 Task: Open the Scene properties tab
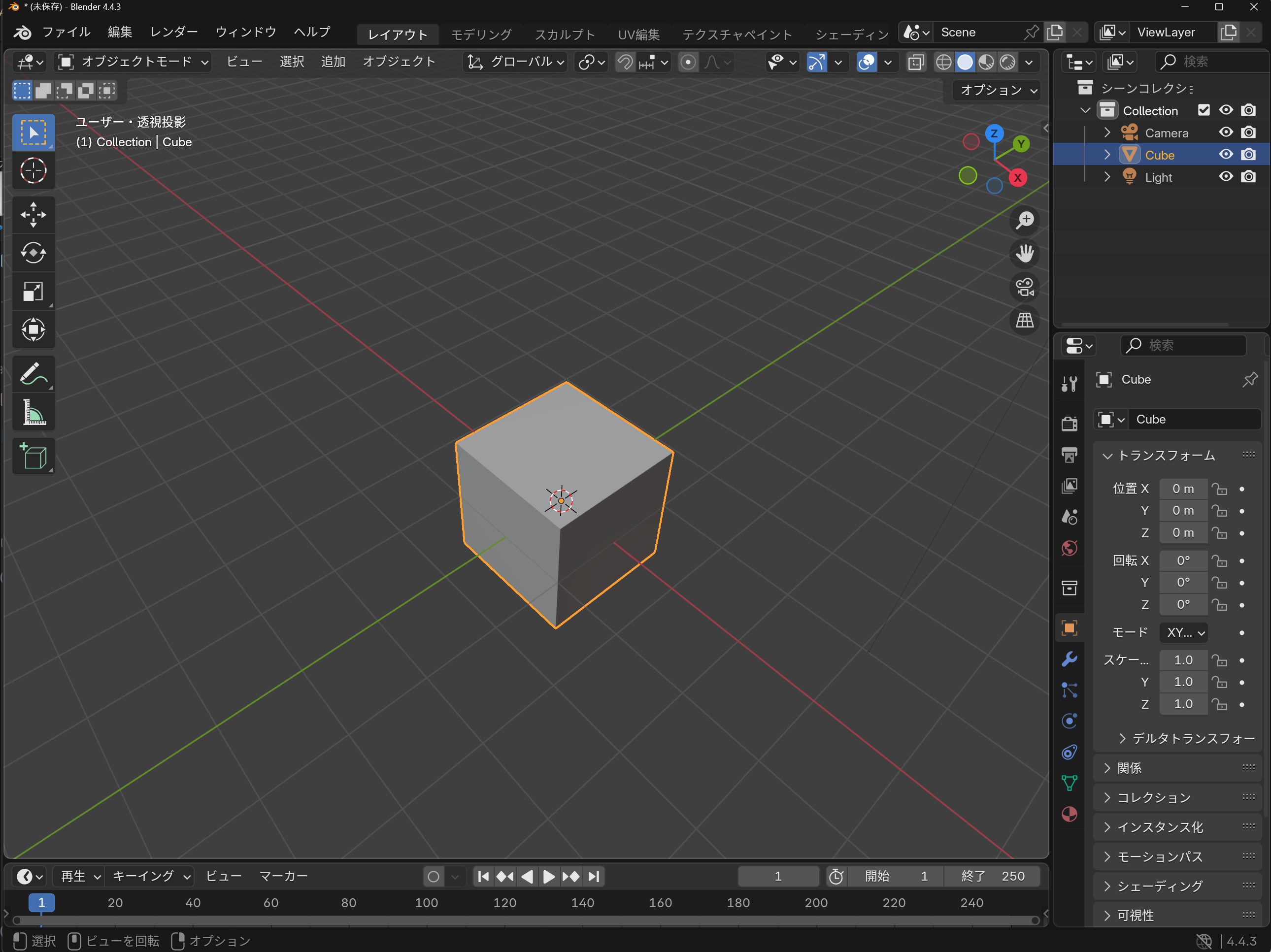(x=1070, y=517)
